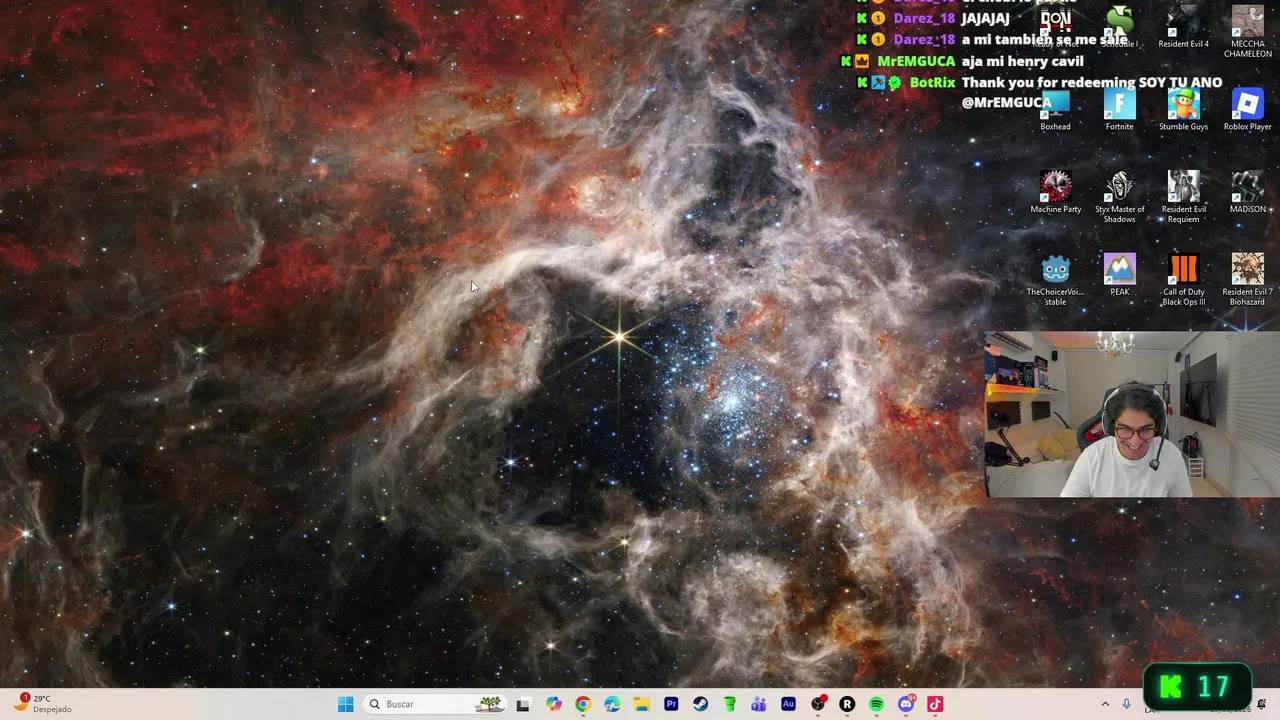Open Steam from the taskbar
Viewport: 1280px width, 720px height.
pyautogui.click(x=700, y=704)
